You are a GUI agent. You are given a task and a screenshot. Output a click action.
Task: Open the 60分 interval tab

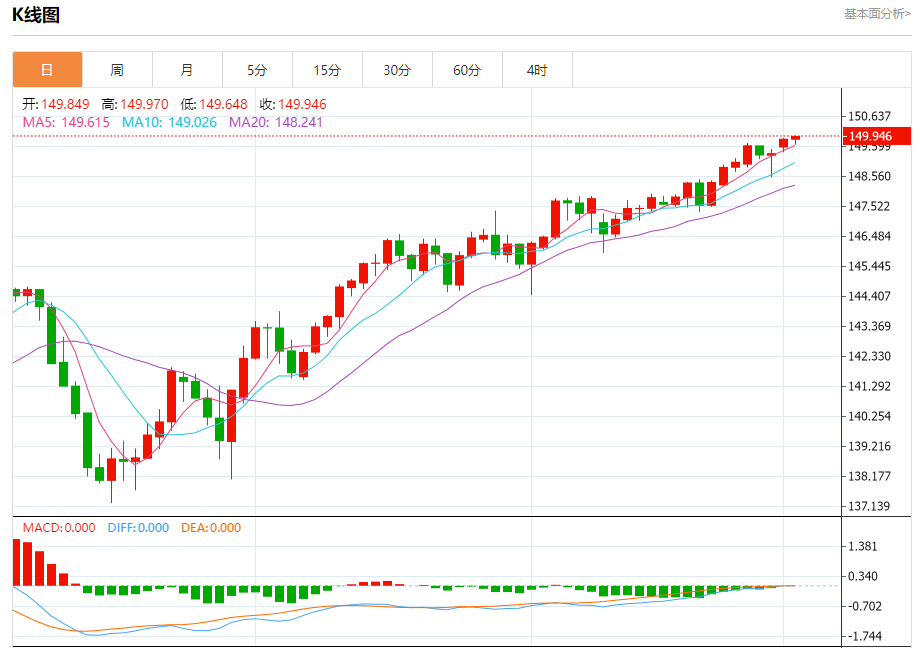coord(467,70)
